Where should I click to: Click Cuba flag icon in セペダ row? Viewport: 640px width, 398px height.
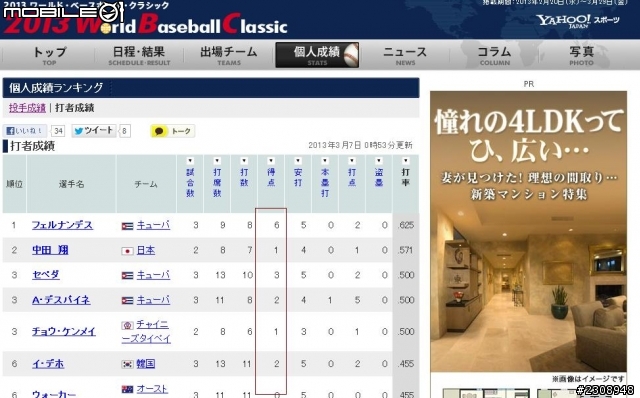click(127, 276)
